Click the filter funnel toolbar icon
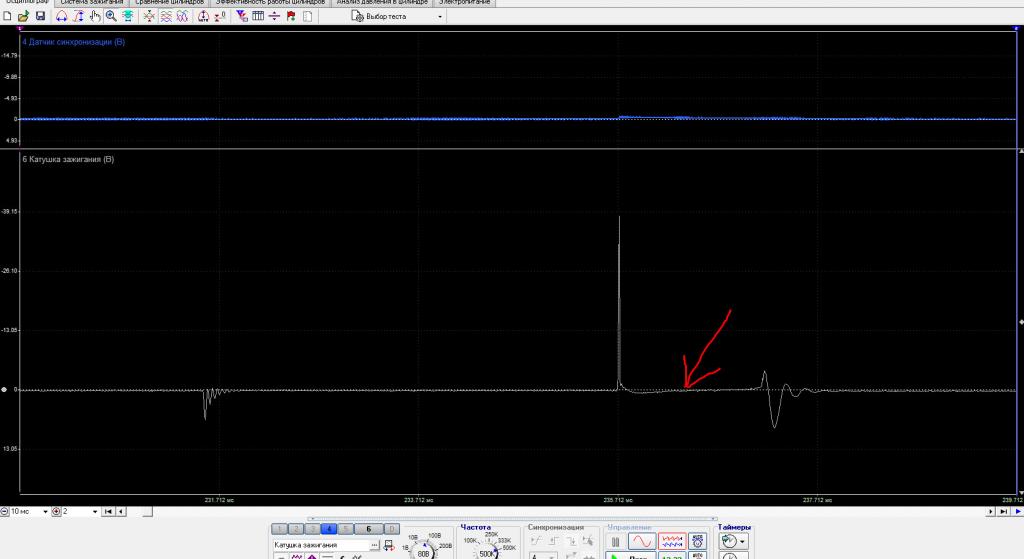 pos(242,16)
